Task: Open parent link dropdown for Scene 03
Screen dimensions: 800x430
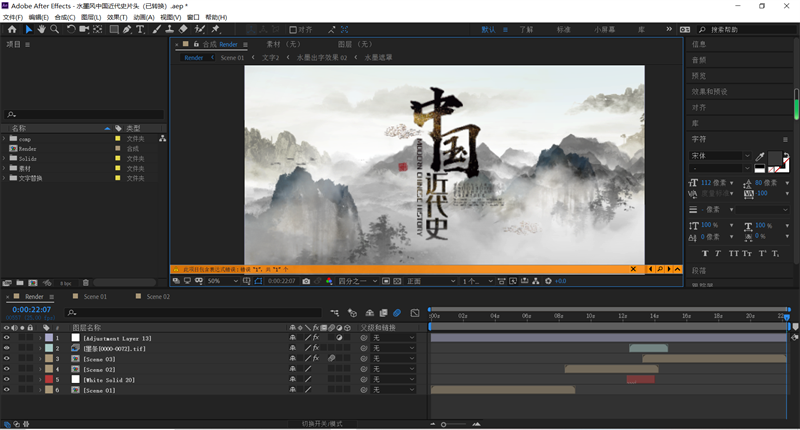Action: click(393, 359)
